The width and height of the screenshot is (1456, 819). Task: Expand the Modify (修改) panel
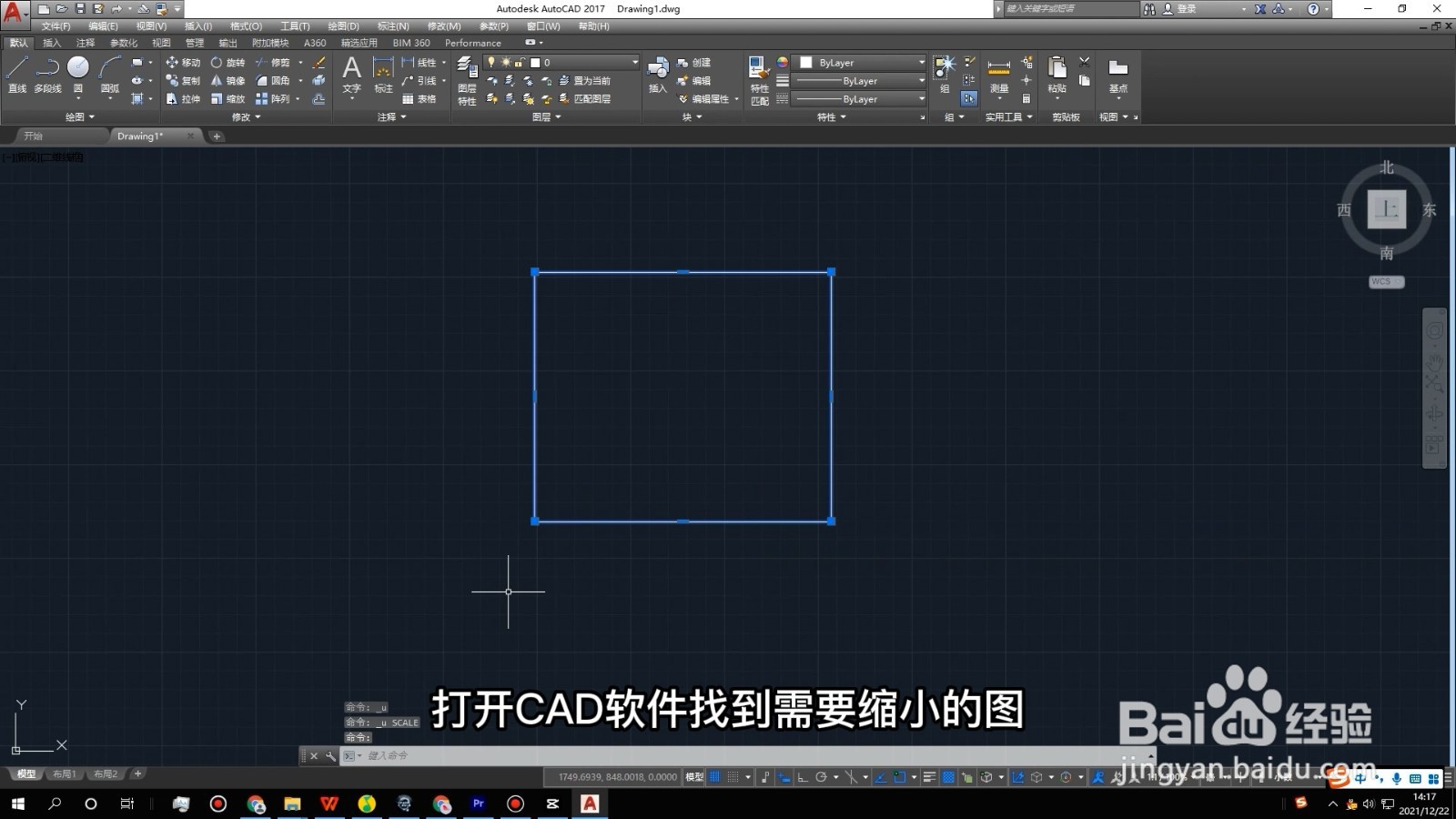[246, 116]
